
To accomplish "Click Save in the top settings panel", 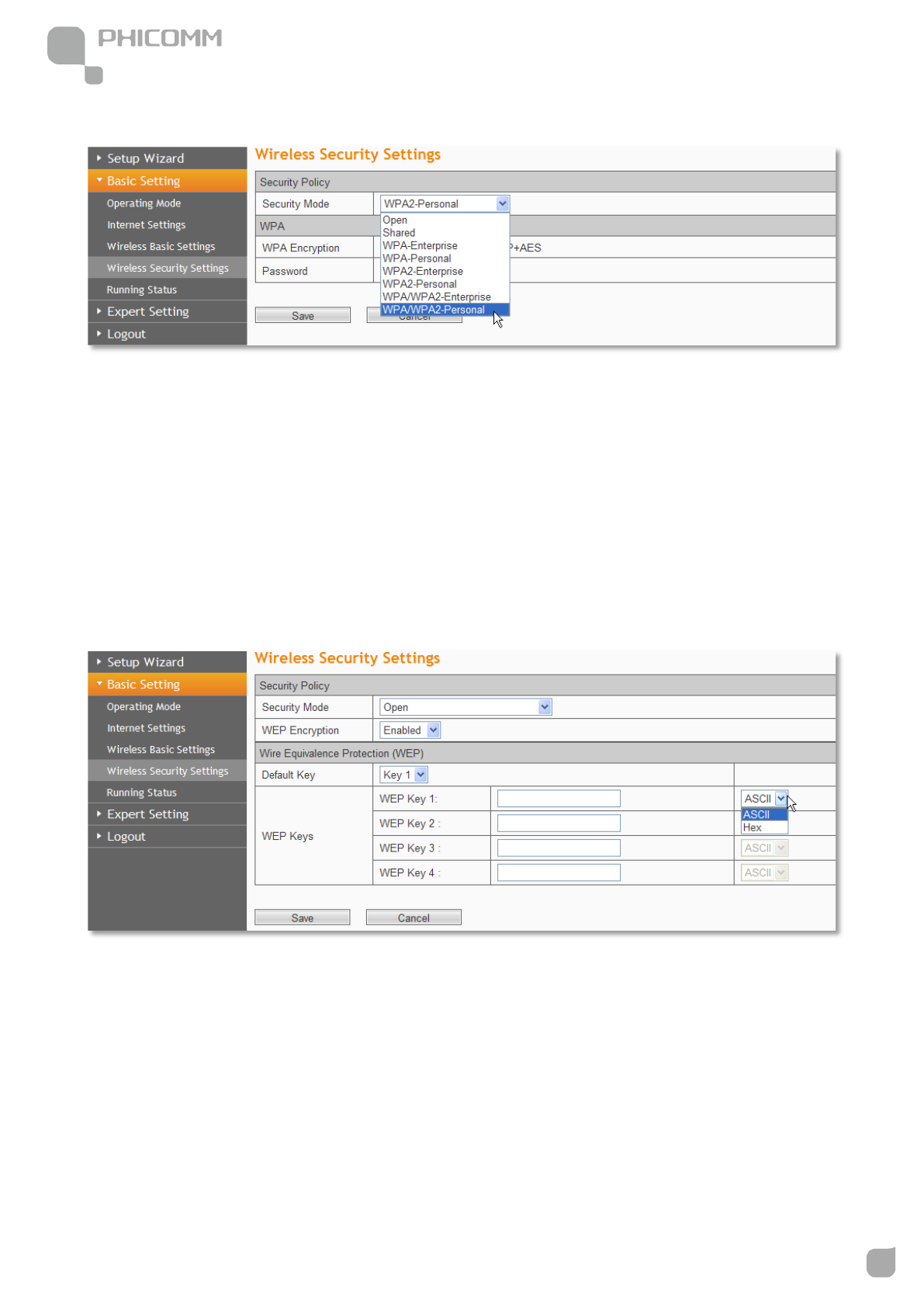I will pyautogui.click(x=303, y=316).
